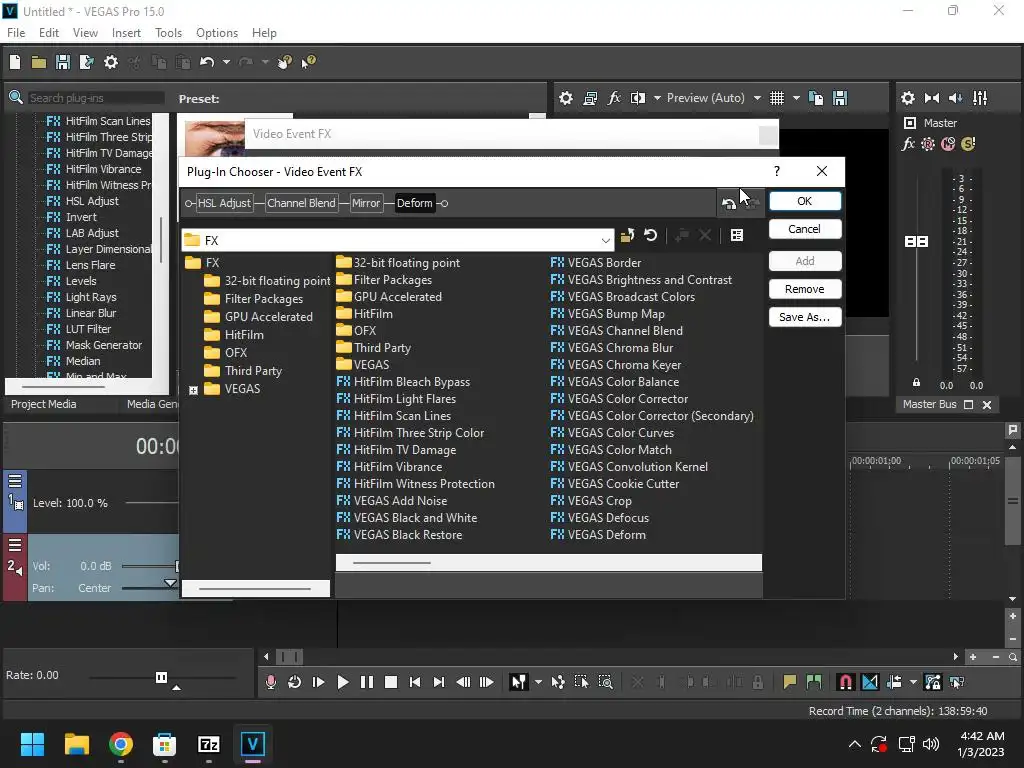
Task: Save preview snapshot to file
Action: tap(840, 98)
